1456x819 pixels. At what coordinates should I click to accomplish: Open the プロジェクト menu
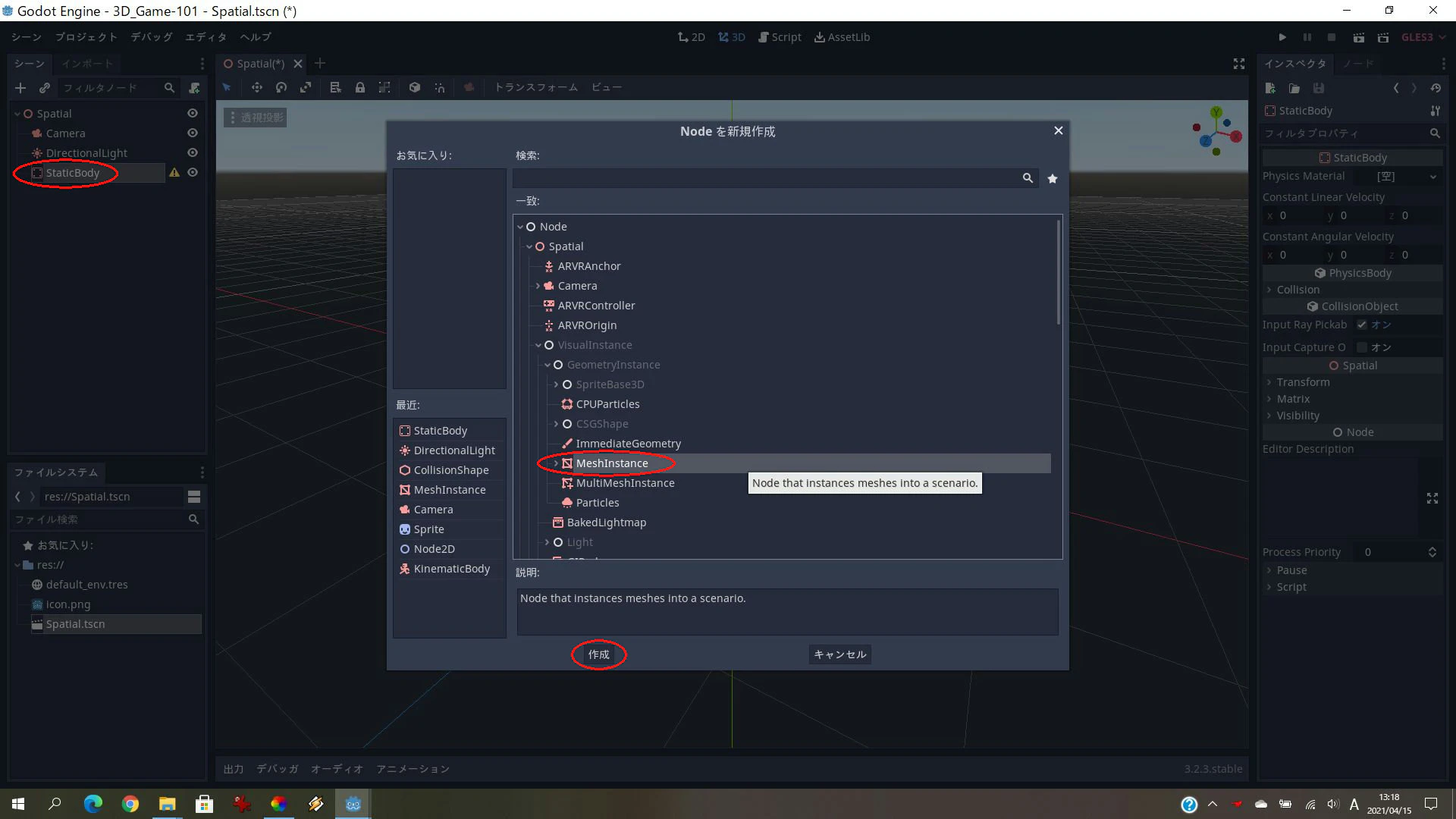(x=86, y=37)
